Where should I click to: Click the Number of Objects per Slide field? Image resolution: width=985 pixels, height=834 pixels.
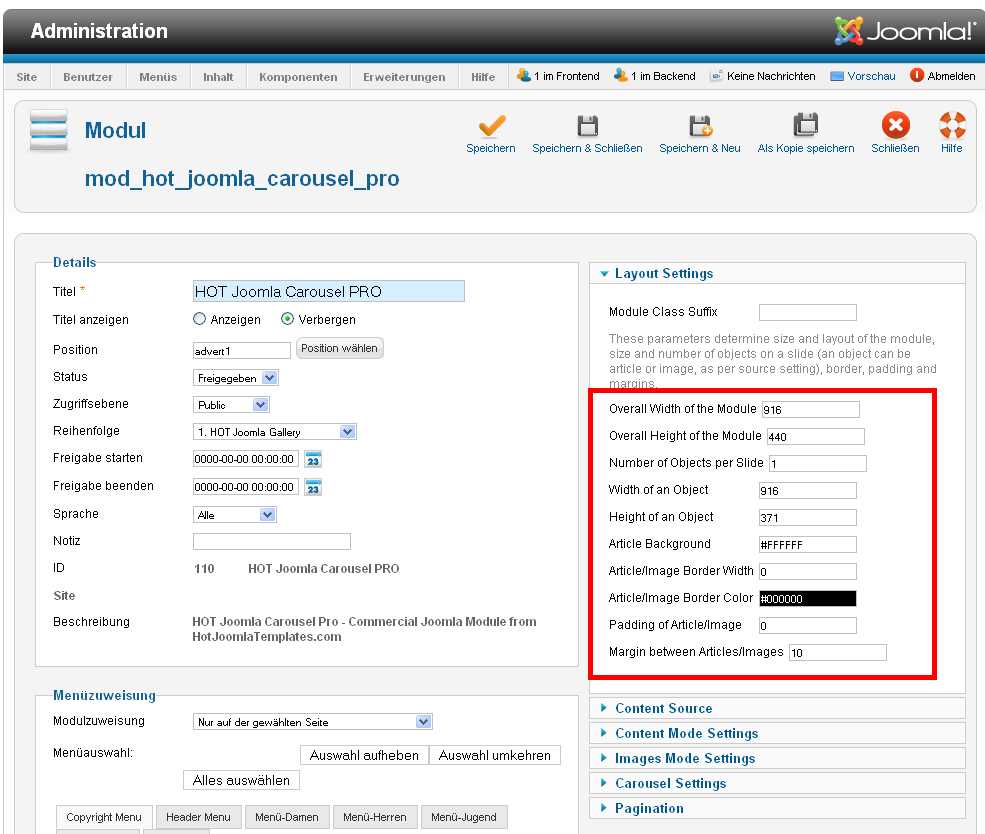818,463
